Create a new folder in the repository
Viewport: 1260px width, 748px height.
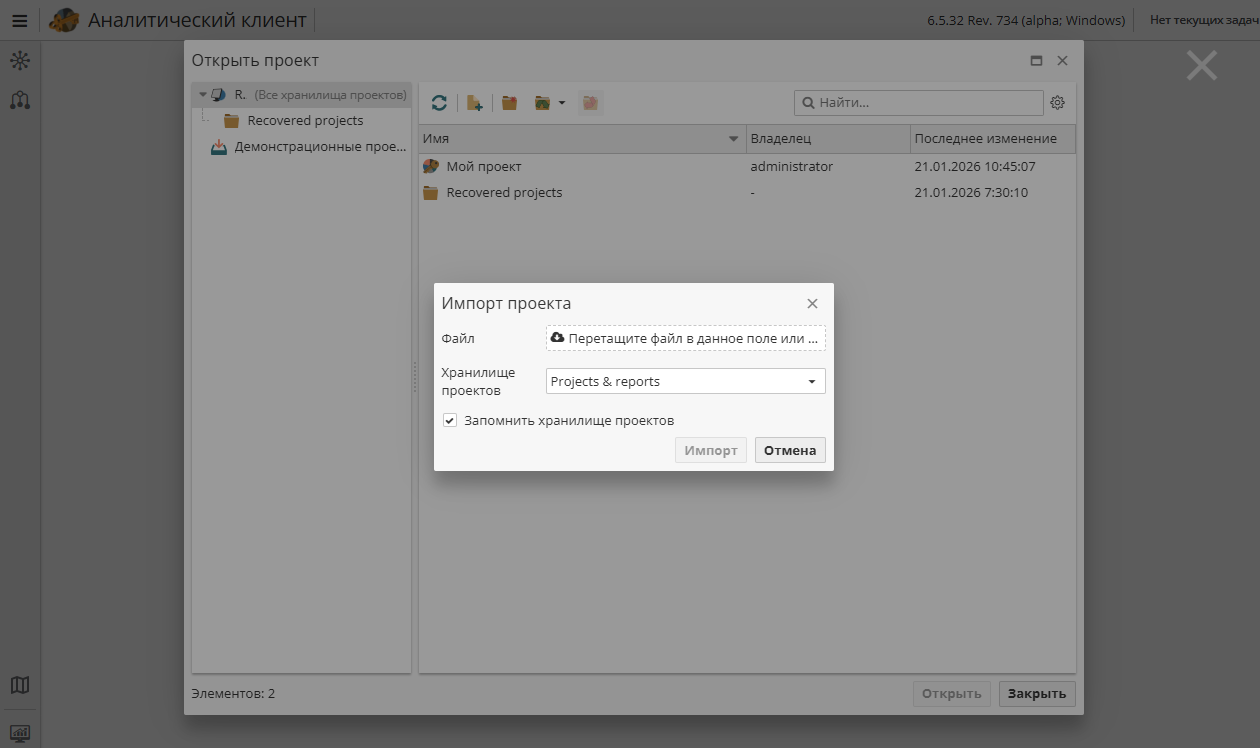(509, 102)
